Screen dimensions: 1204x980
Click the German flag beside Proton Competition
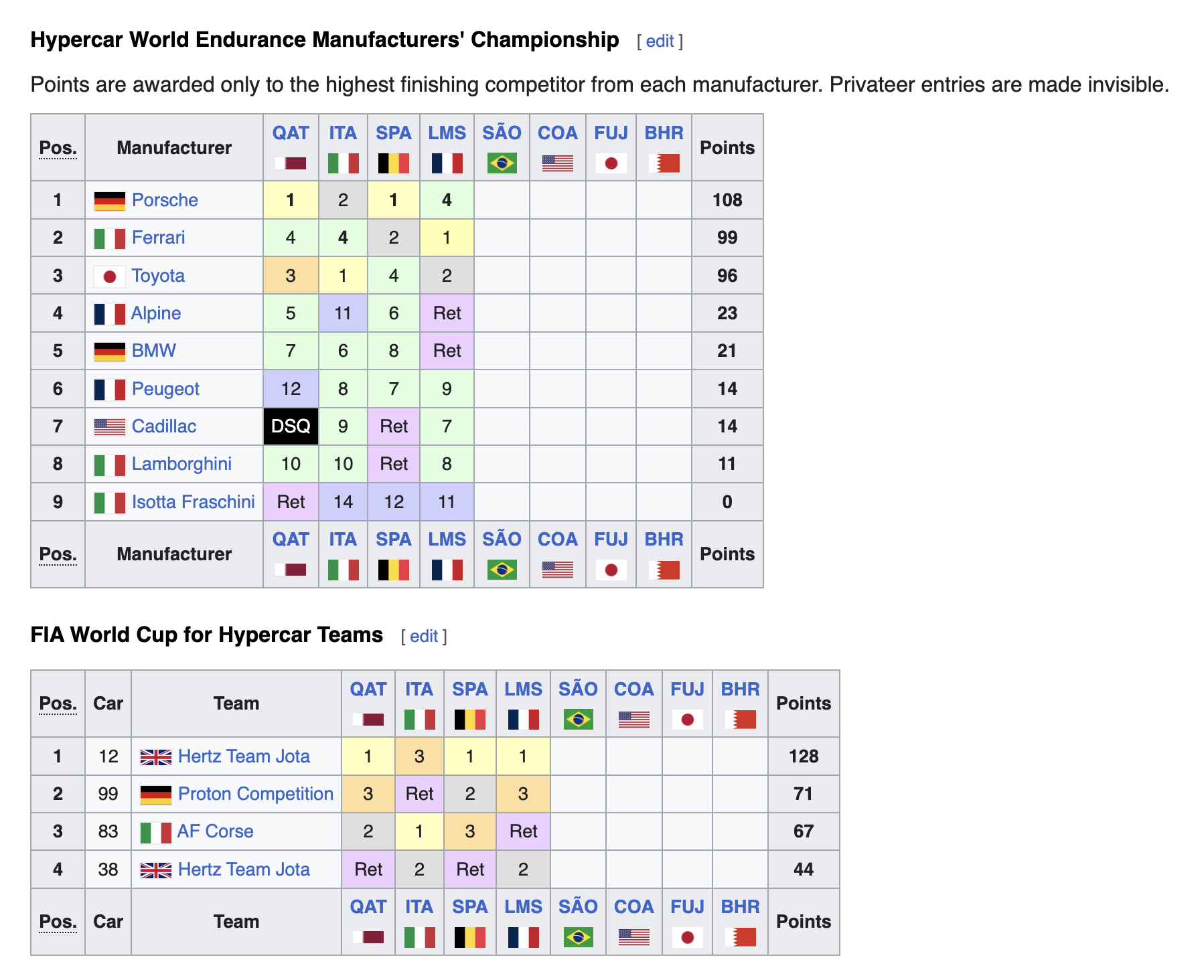coord(155,795)
